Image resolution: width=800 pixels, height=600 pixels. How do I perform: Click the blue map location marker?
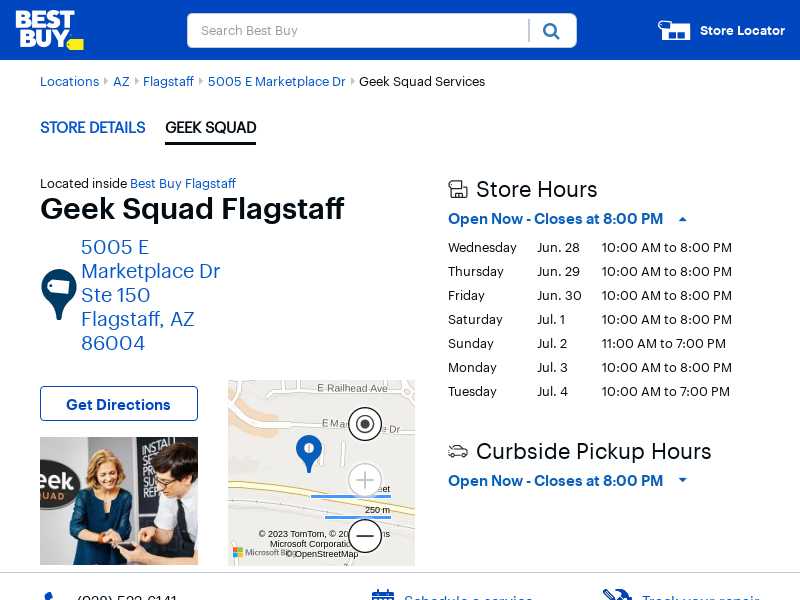[x=309, y=453]
